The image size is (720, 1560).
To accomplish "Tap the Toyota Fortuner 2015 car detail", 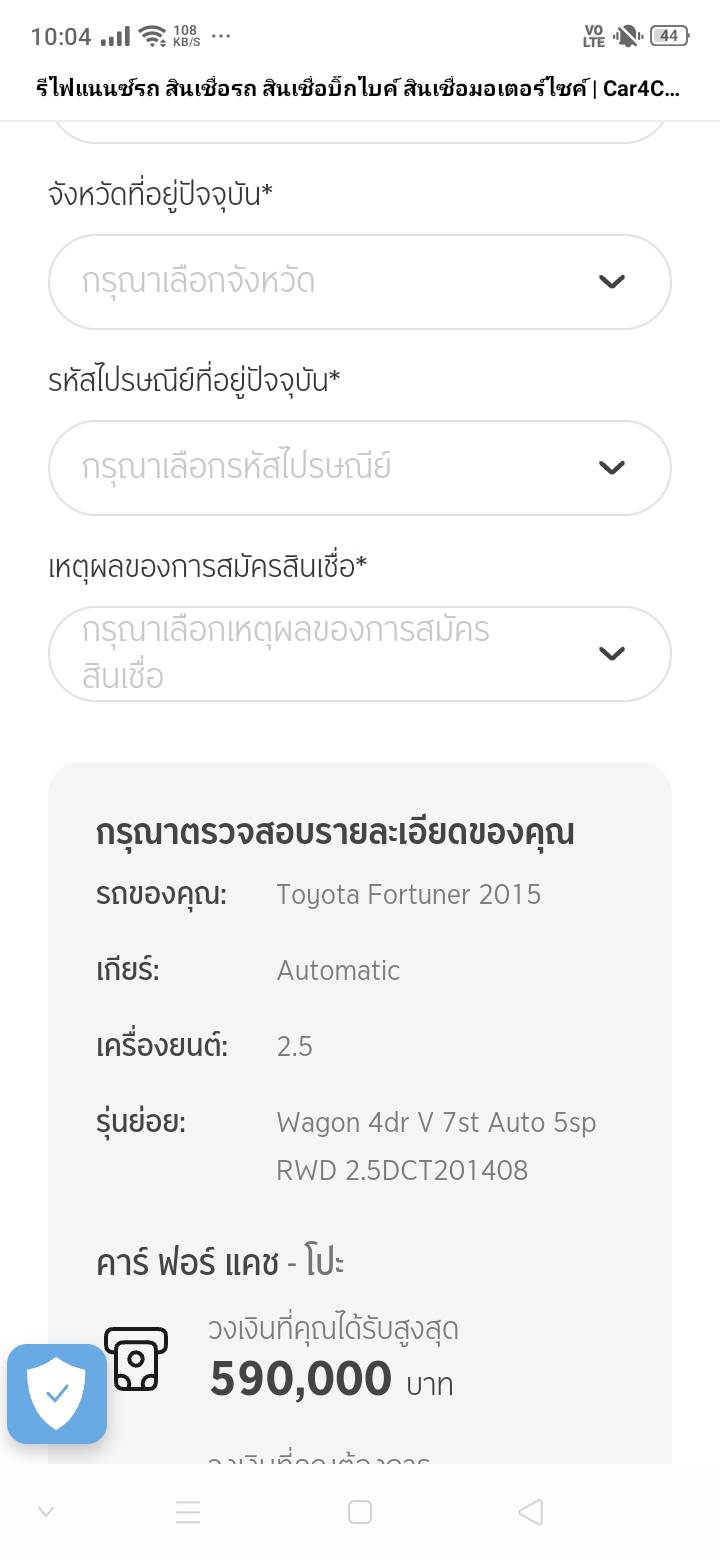I will pyautogui.click(x=408, y=894).
